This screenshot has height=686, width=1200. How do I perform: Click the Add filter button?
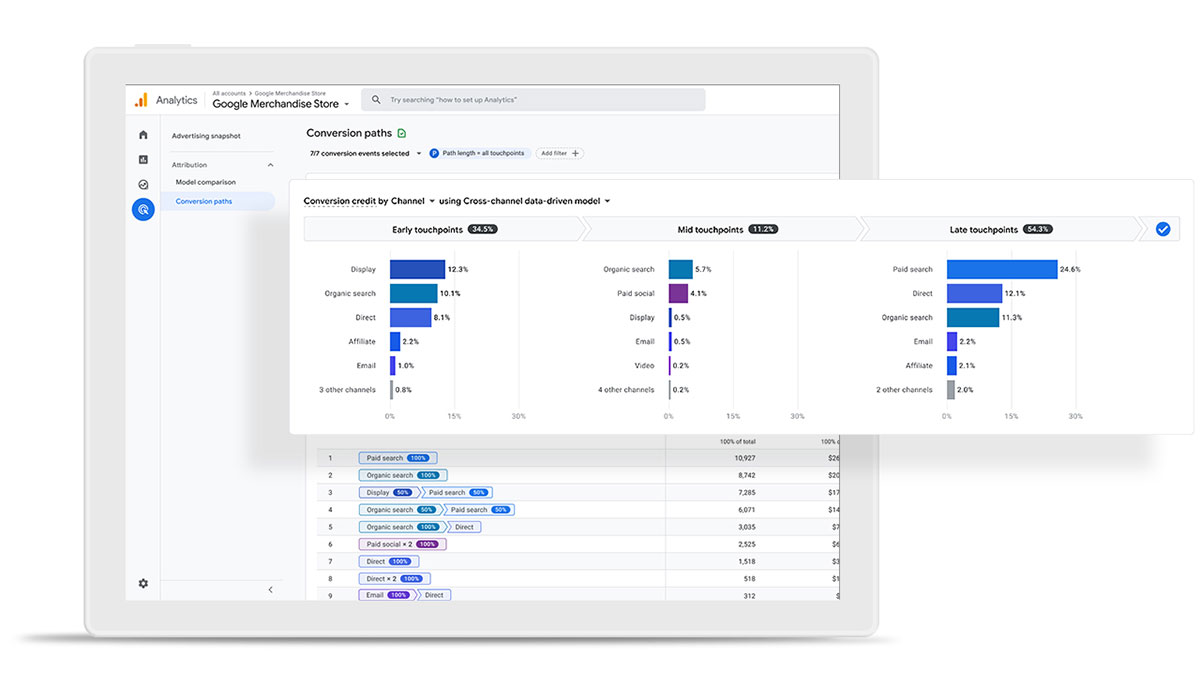click(x=560, y=153)
